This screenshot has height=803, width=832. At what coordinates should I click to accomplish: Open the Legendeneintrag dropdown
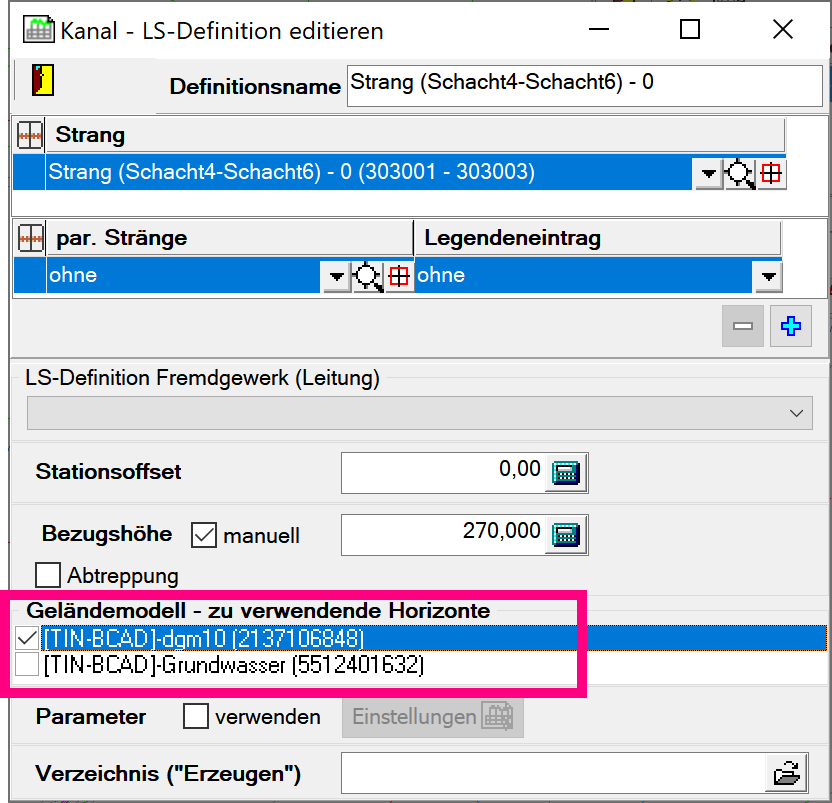coord(768,277)
